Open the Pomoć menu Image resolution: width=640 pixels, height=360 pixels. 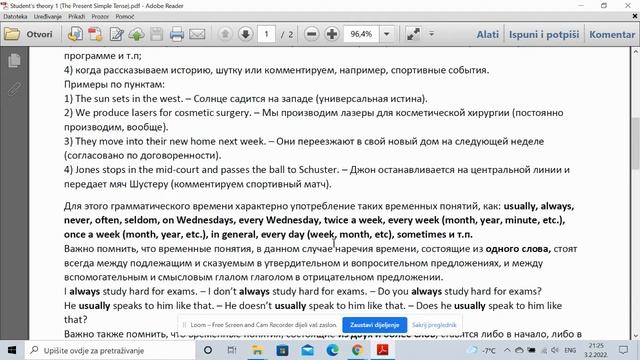point(124,16)
